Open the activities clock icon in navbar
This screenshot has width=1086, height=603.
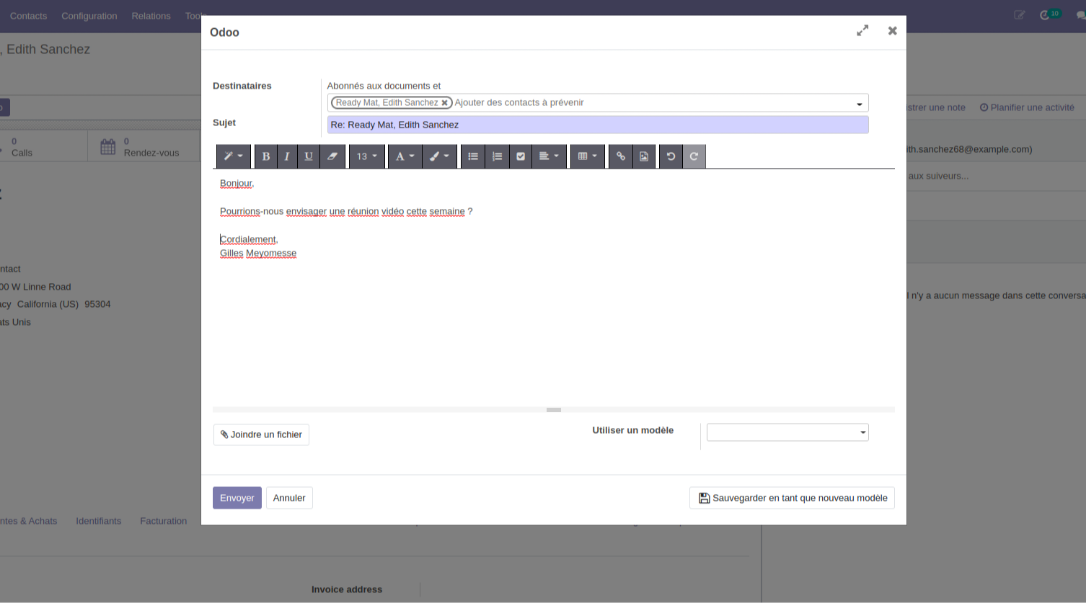point(1045,15)
